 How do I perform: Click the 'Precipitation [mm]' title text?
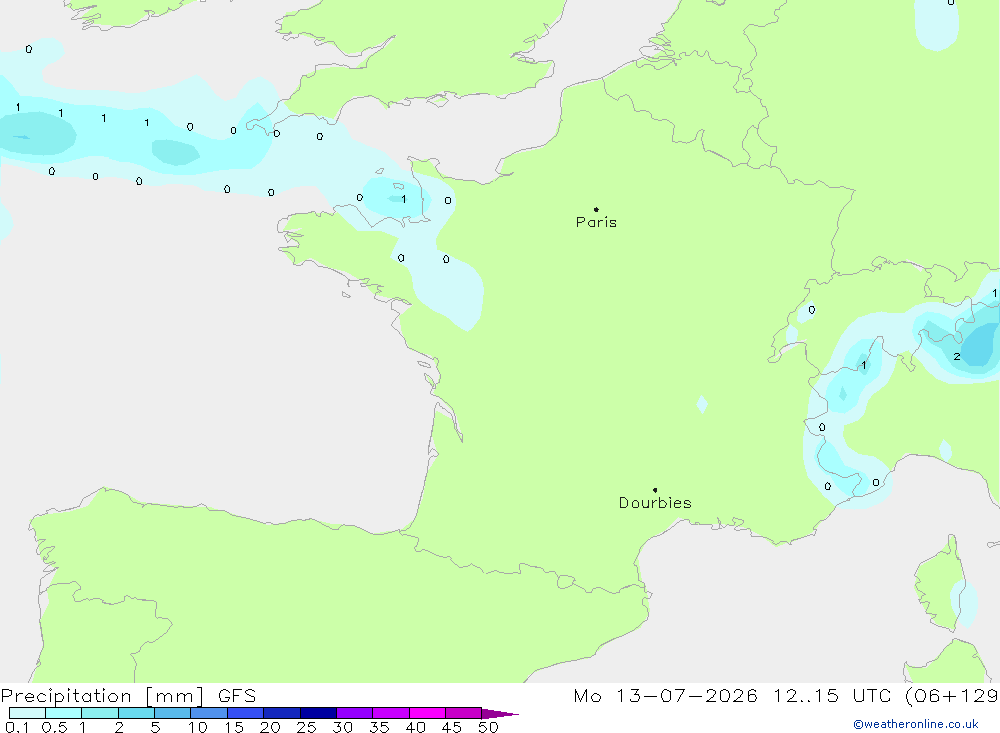pyautogui.click(x=102, y=696)
